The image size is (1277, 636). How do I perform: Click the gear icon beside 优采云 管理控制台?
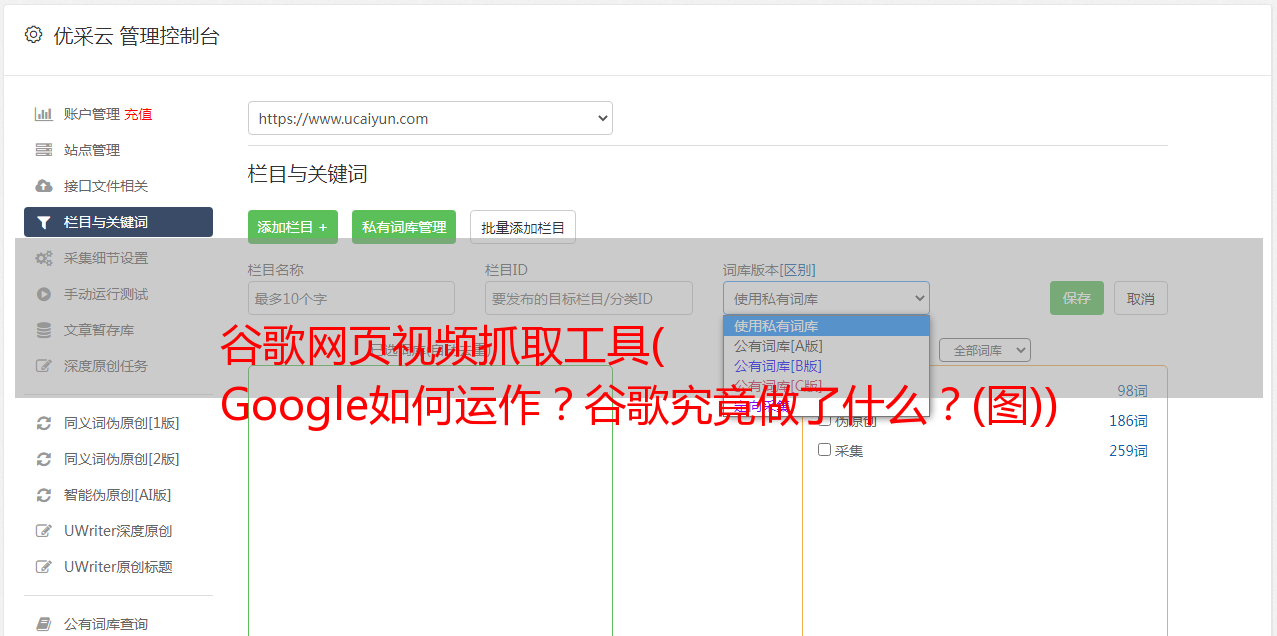pyautogui.click(x=33, y=35)
